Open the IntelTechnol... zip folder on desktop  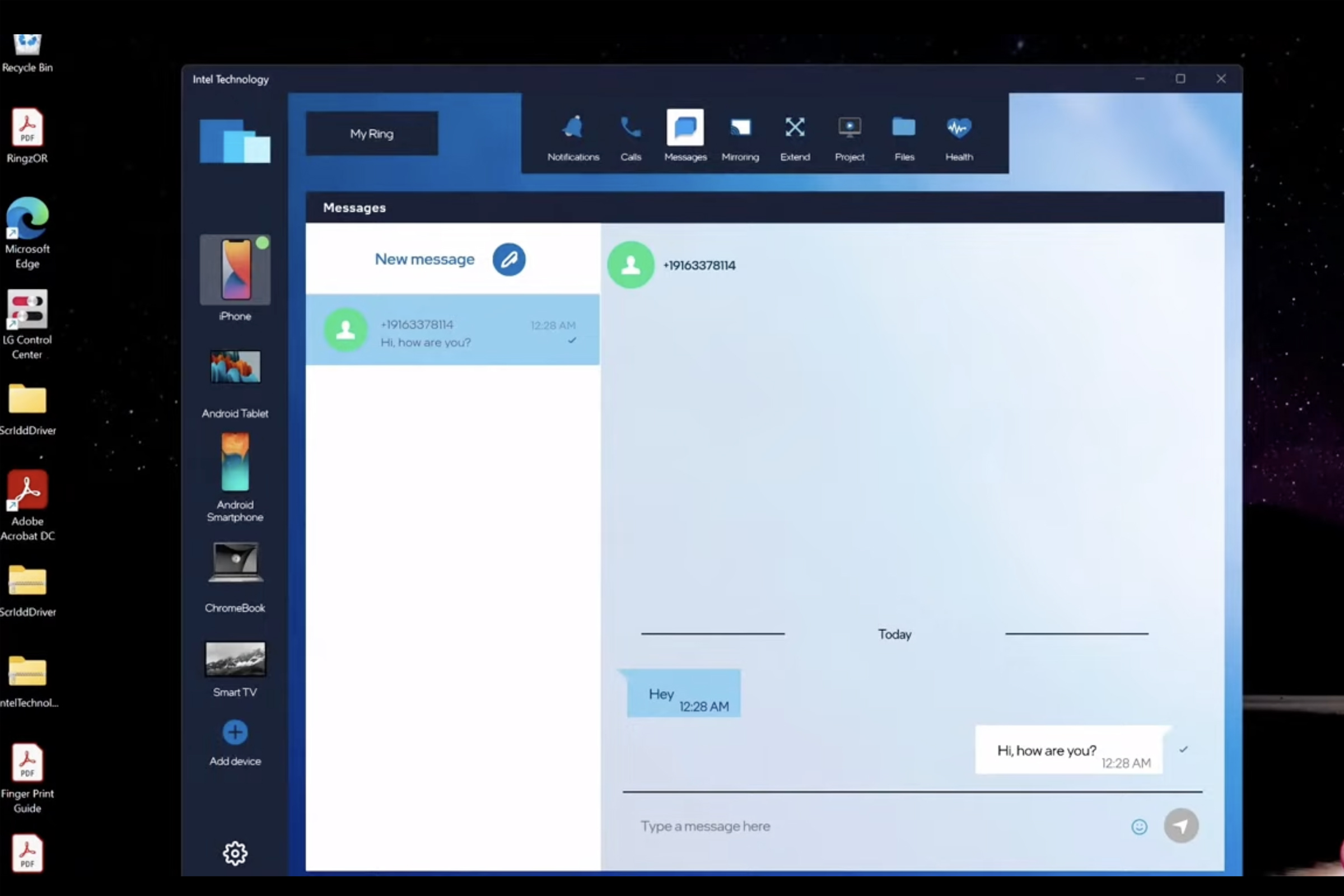[27, 682]
